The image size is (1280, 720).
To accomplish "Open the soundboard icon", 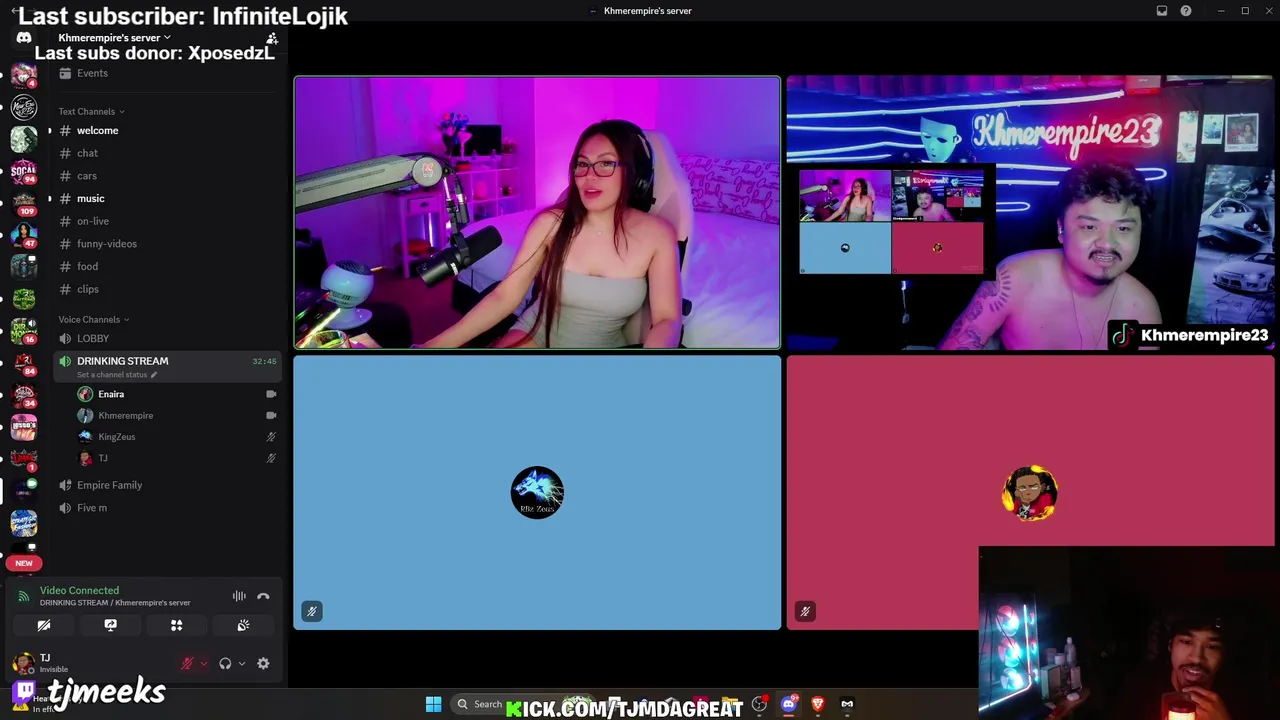I will [x=242, y=625].
